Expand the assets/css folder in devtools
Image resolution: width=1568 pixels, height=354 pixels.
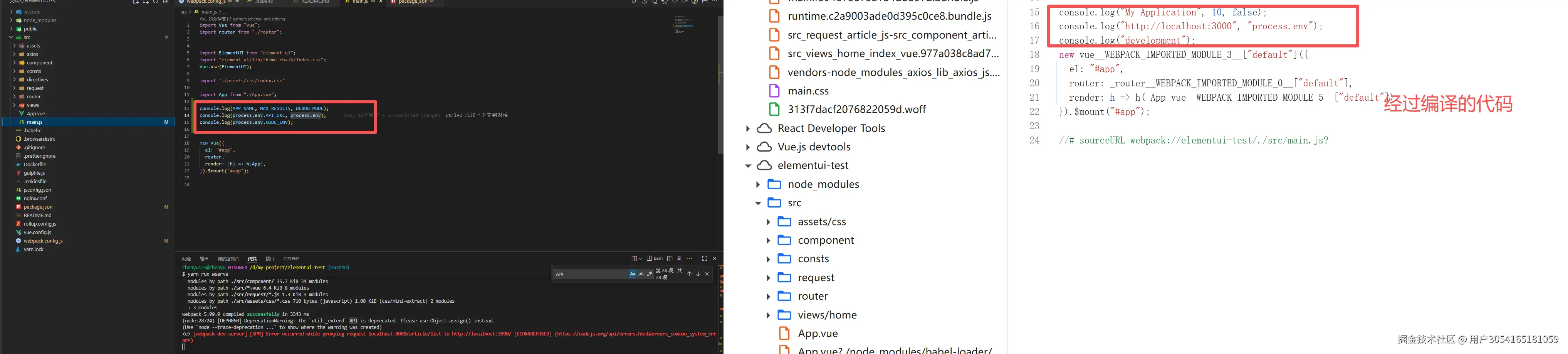coord(768,222)
